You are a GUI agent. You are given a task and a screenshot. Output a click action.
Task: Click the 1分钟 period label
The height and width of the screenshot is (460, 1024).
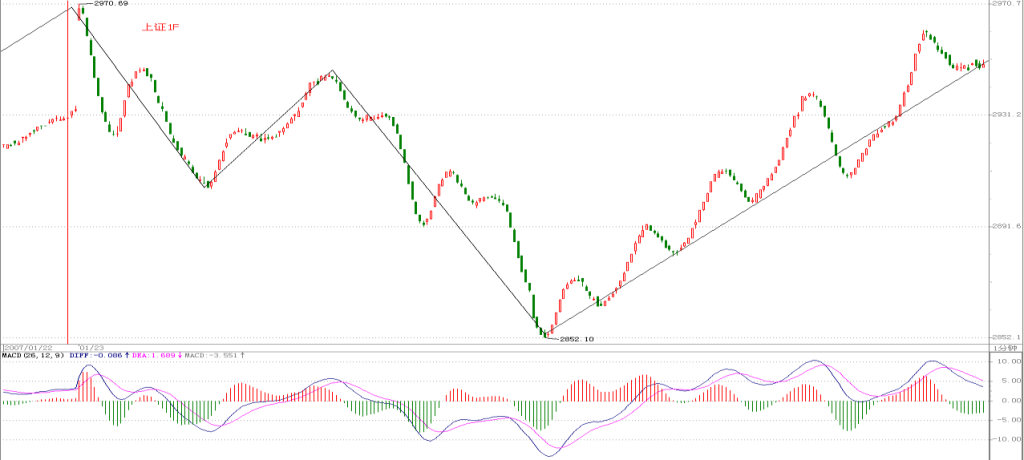point(1006,348)
